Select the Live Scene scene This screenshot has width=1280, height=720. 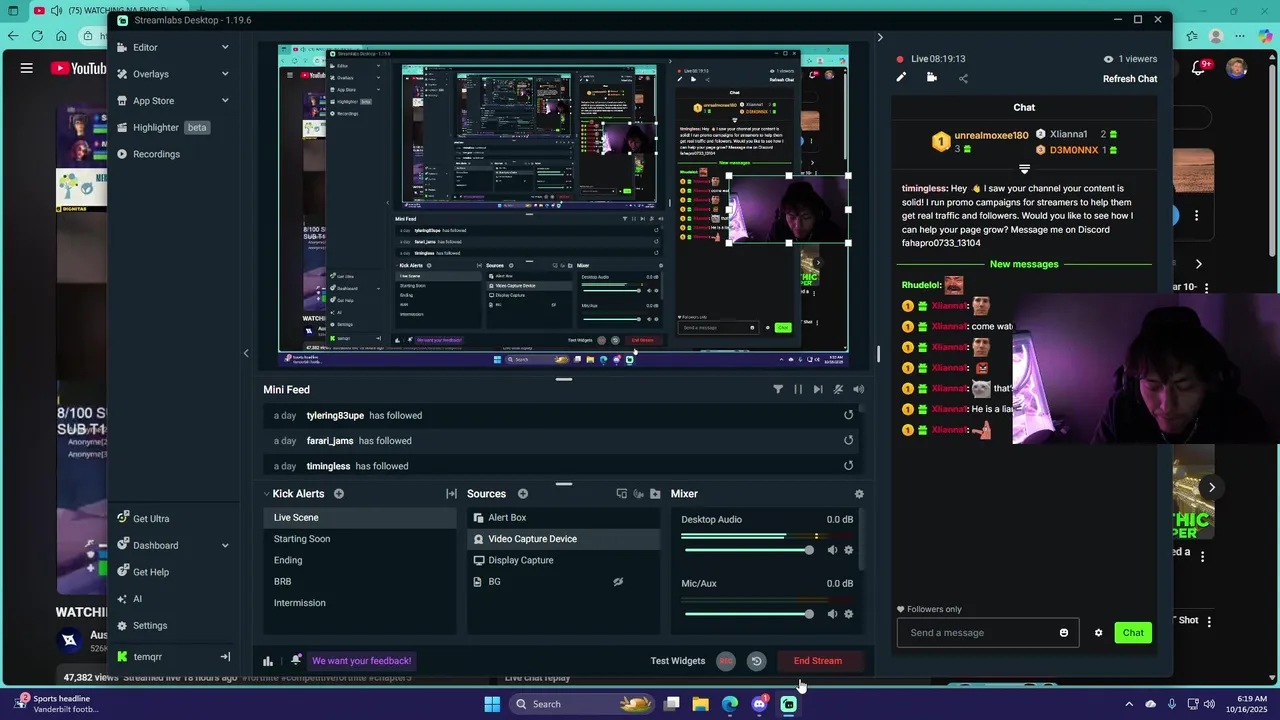coord(360,517)
